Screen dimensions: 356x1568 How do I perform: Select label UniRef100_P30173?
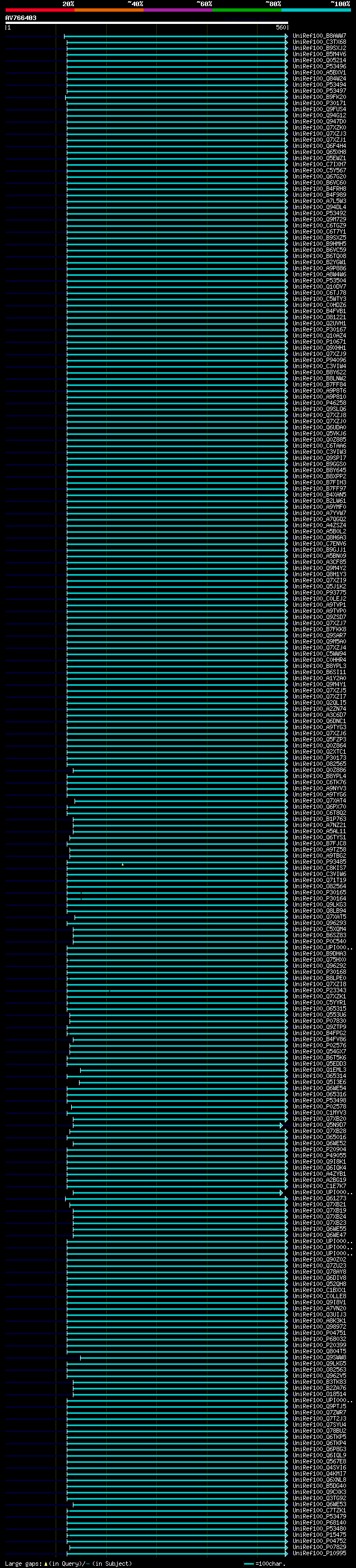click(319, 758)
